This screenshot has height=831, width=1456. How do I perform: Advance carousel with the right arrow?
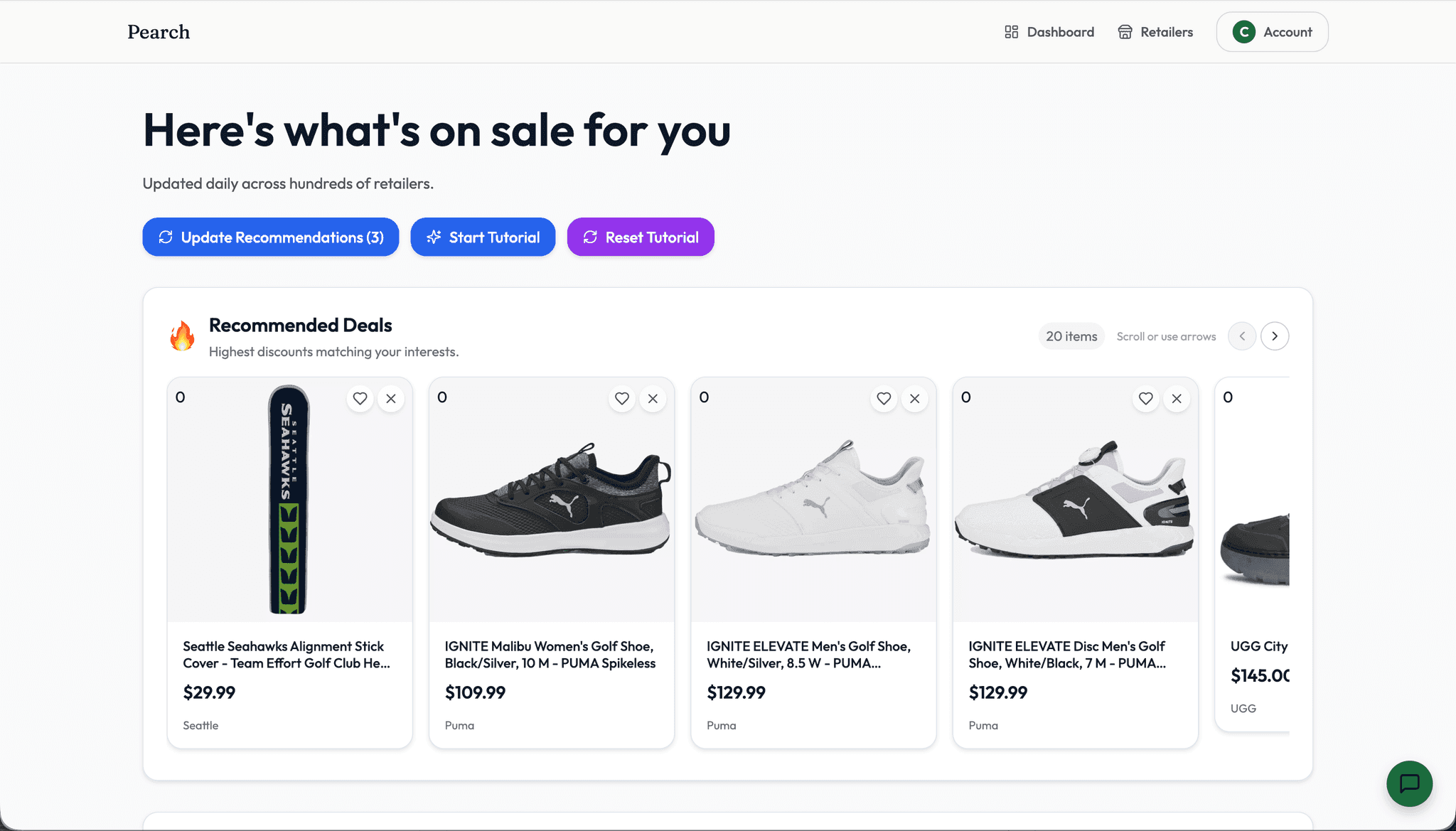tap(1275, 336)
